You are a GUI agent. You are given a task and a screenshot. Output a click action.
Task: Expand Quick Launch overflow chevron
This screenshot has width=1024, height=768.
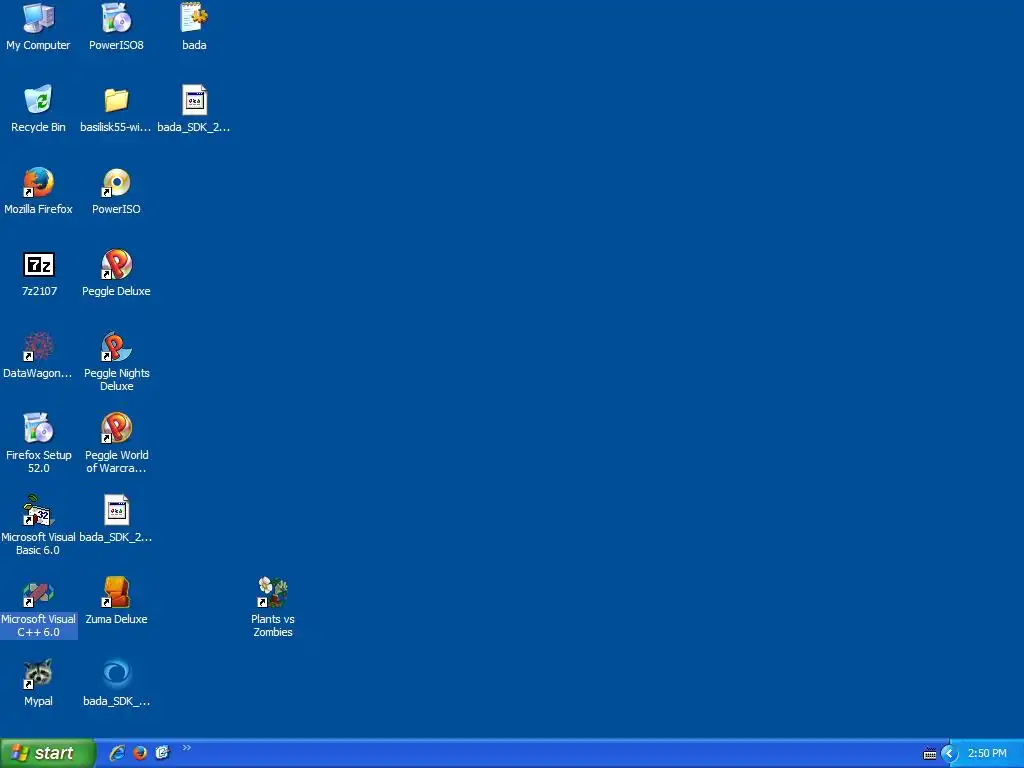coord(187,748)
